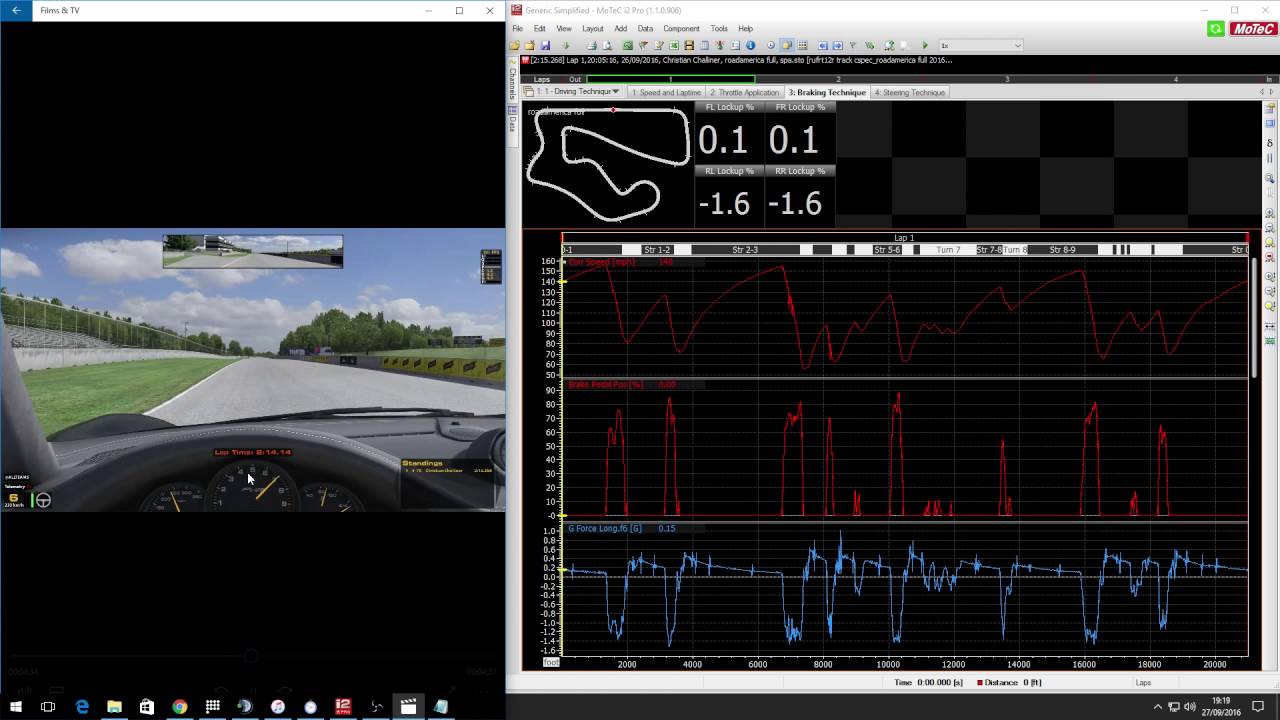1280x720 pixels.
Task: Open the Component menu in MoTeC
Action: tap(682, 29)
